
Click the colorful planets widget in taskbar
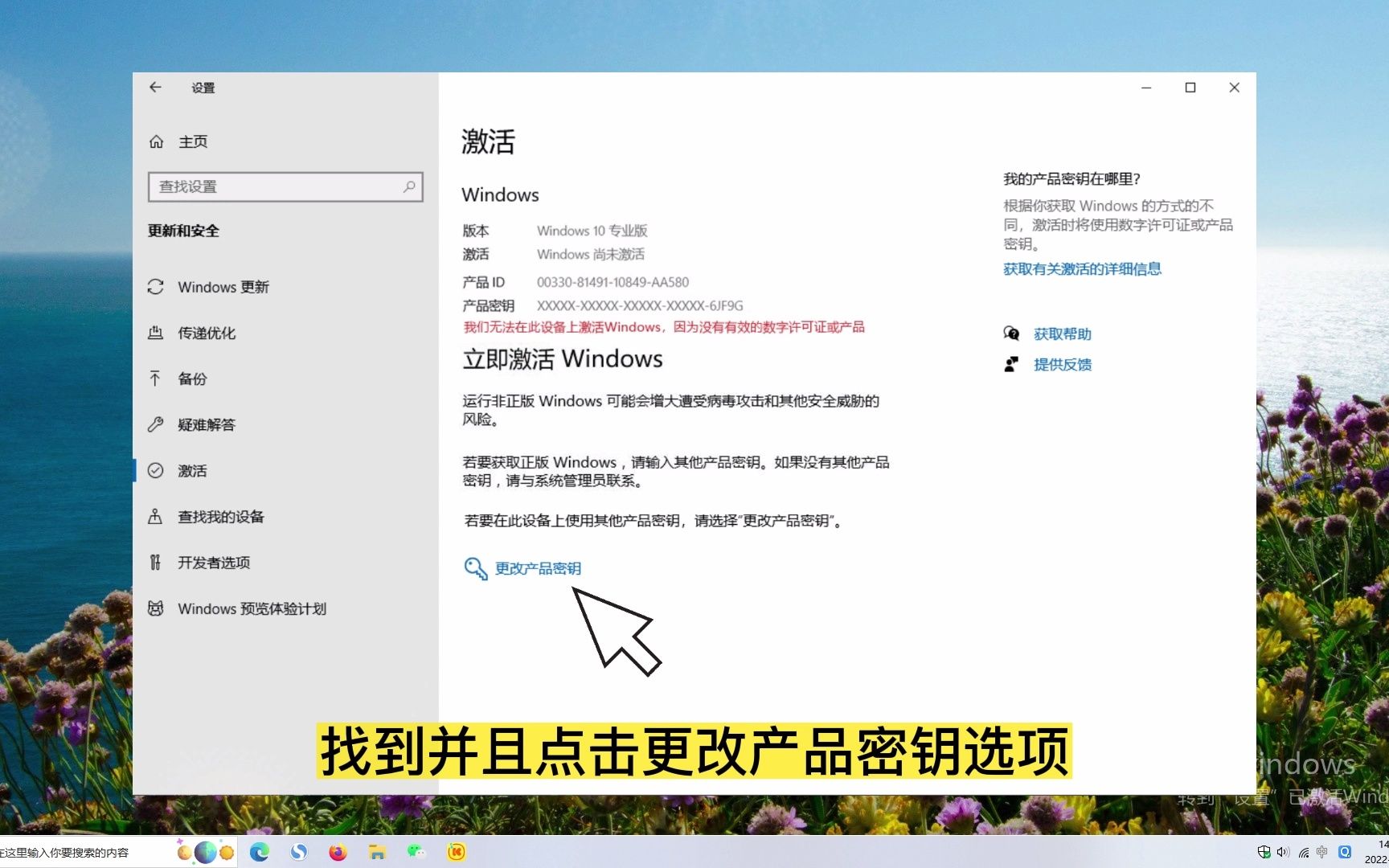tap(206, 852)
